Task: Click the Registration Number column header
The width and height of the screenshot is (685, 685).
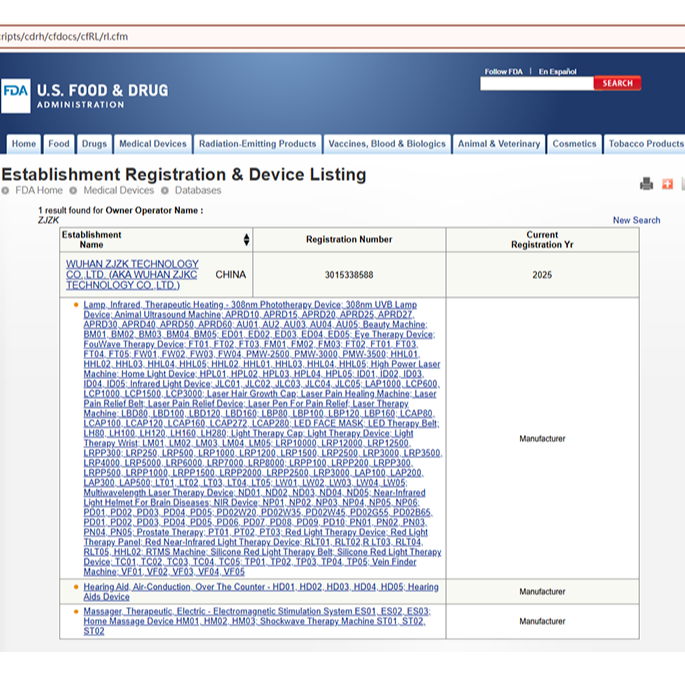Action: point(349,239)
